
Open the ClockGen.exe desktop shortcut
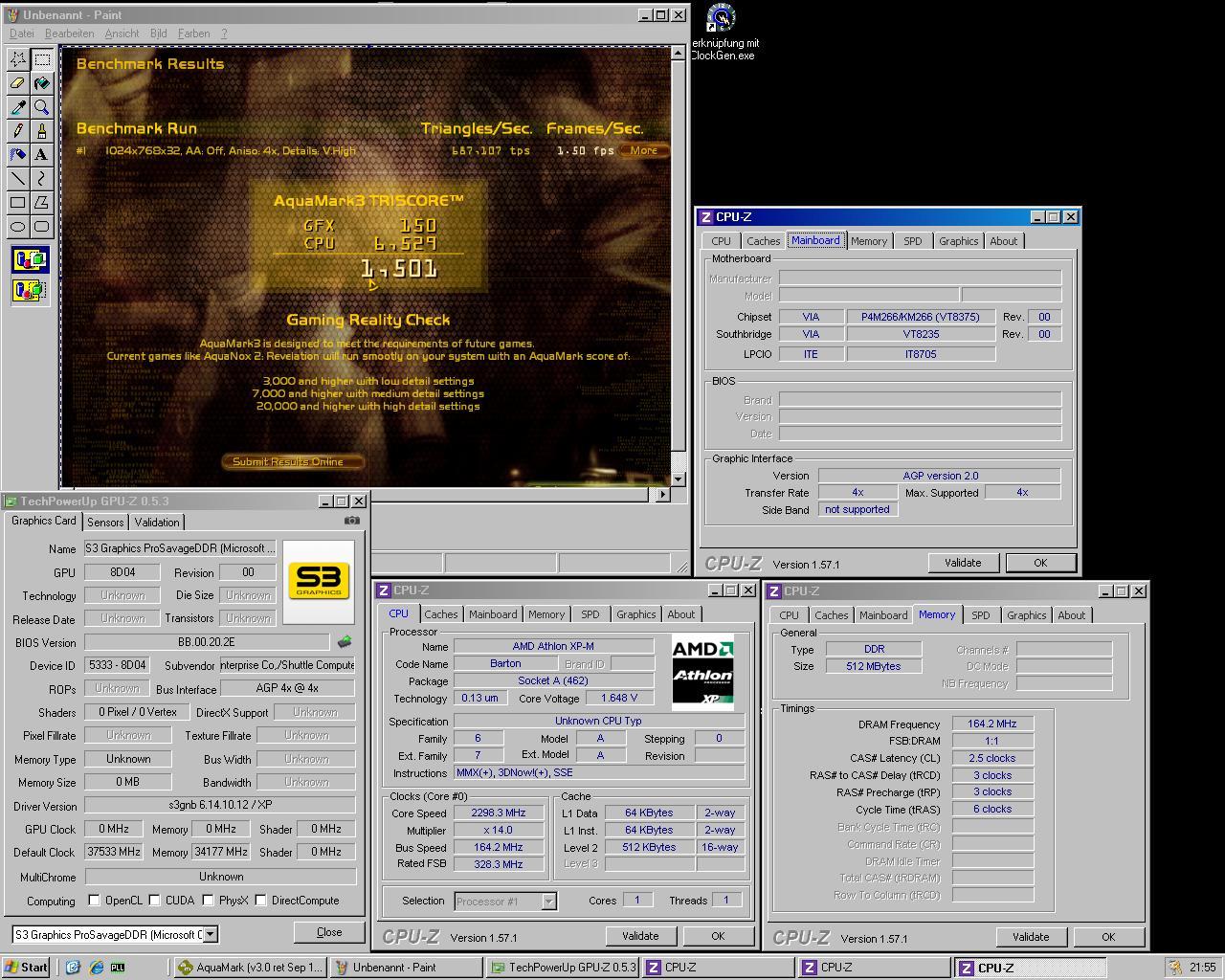pyautogui.click(x=722, y=32)
